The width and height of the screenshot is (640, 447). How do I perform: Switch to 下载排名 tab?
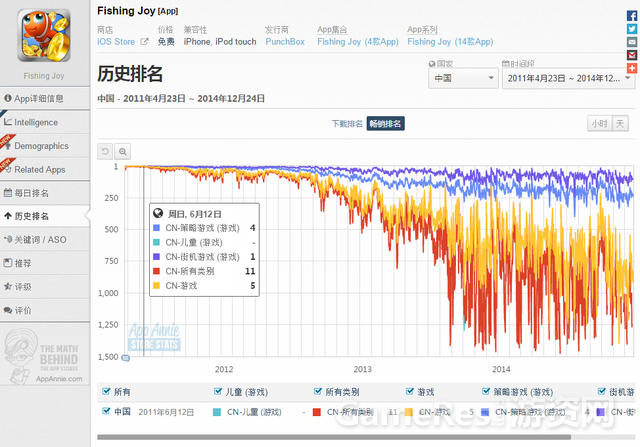click(347, 124)
